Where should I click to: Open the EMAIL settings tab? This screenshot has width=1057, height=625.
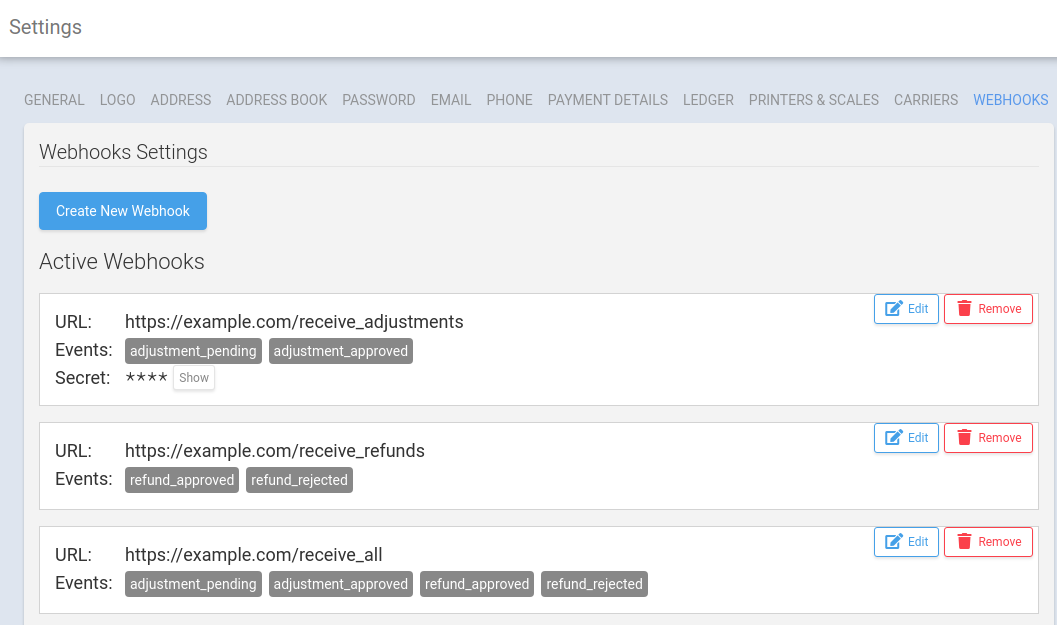tap(450, 100)
